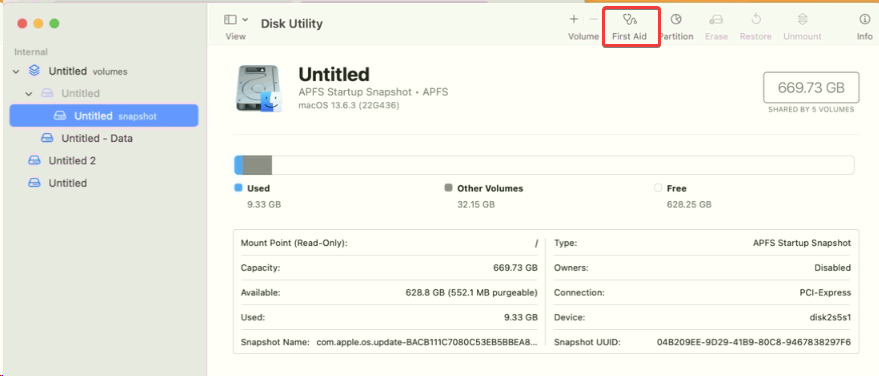Click the gray Other Volumes legend swatch
The width and height of the screenshot is (879, 376).
click(x=448, y=188)
